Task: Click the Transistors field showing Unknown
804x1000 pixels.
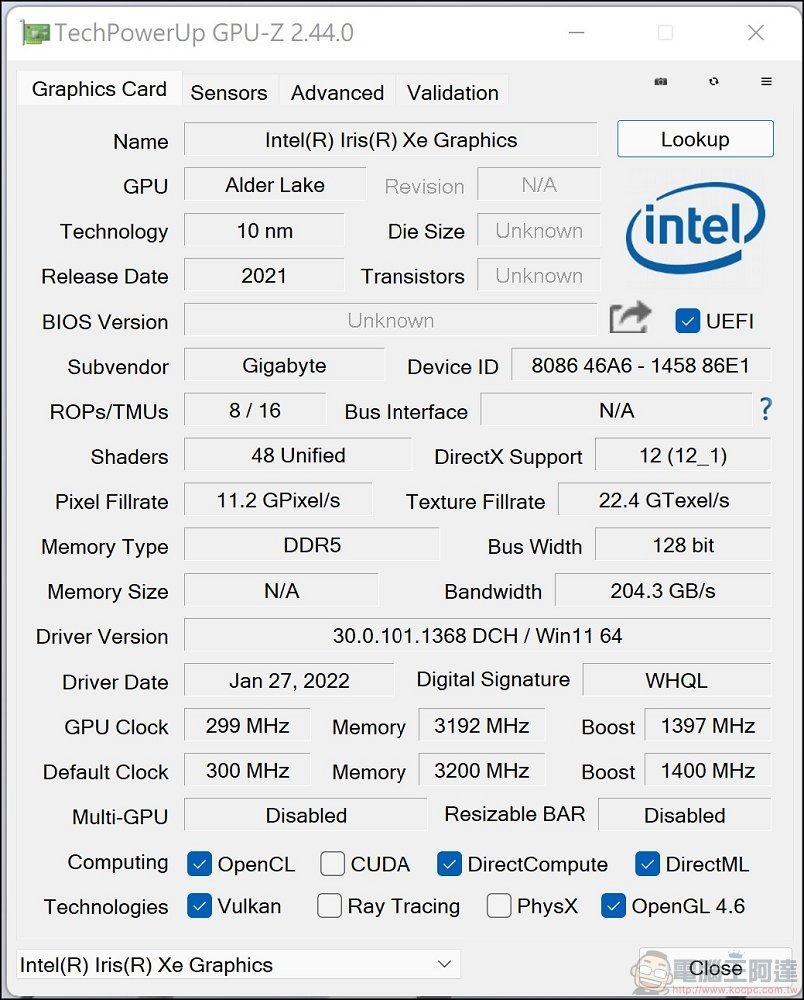Action: click(x=539, y=275)
